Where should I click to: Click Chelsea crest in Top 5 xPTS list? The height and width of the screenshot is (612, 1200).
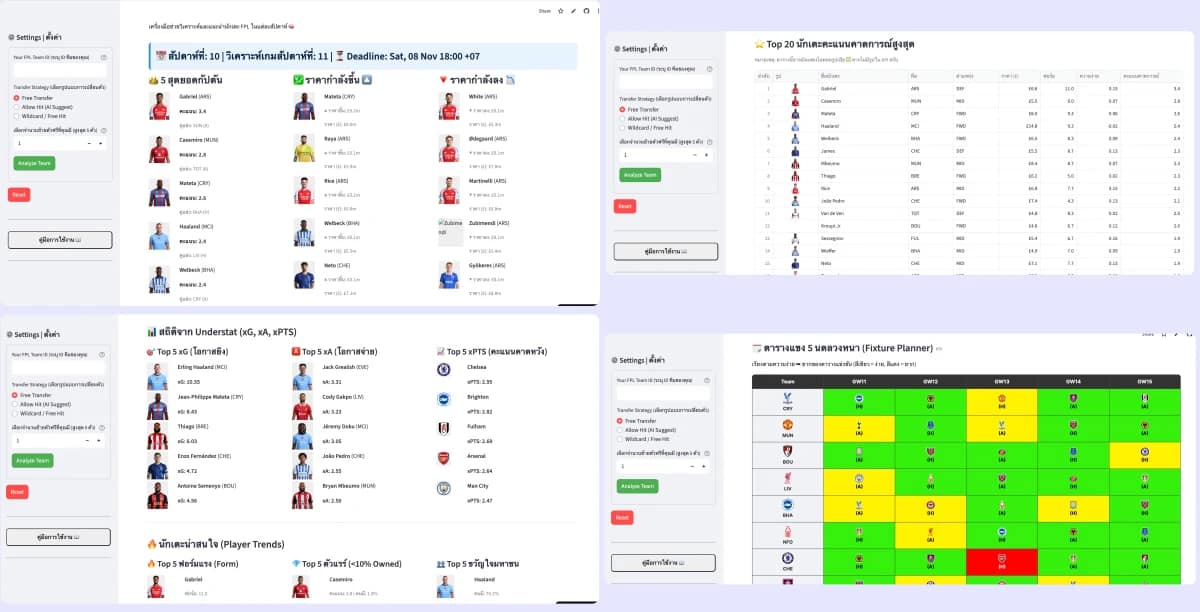pos(443,369)
